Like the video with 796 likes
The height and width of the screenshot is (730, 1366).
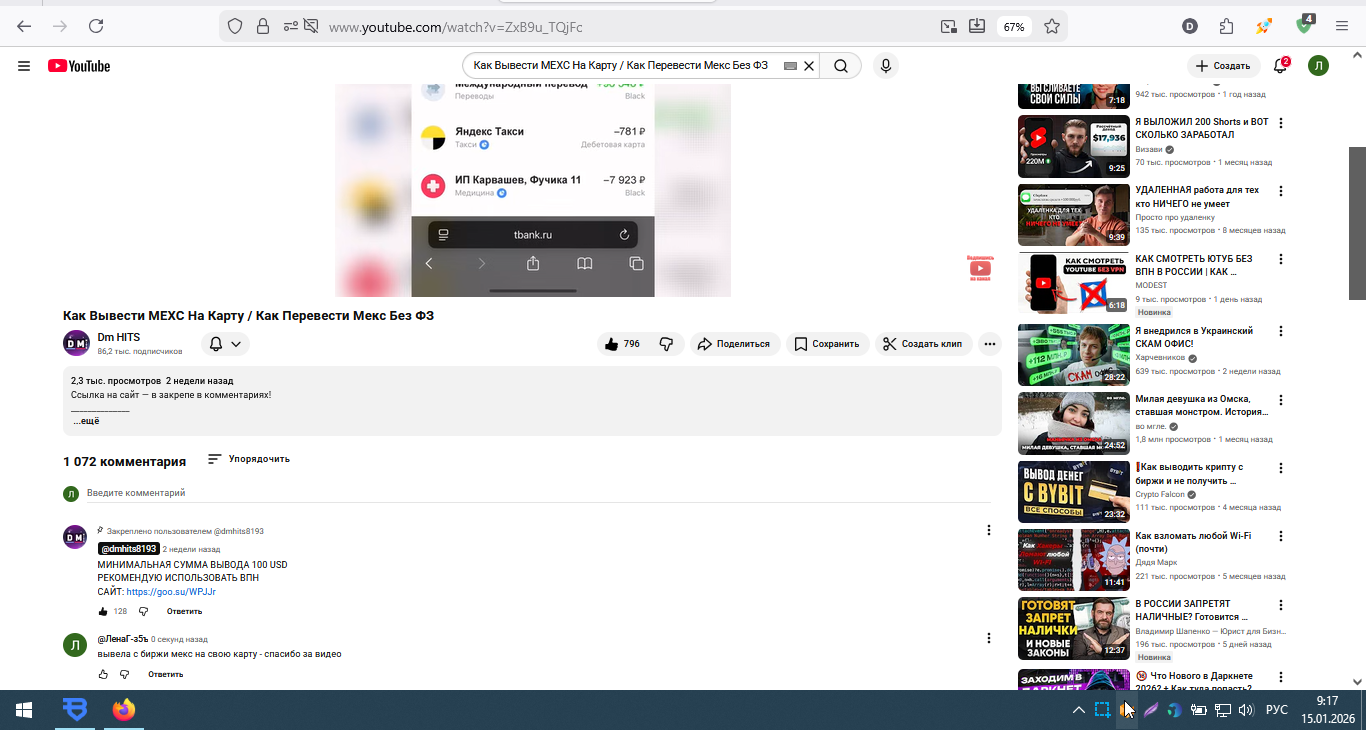[622, 344]
